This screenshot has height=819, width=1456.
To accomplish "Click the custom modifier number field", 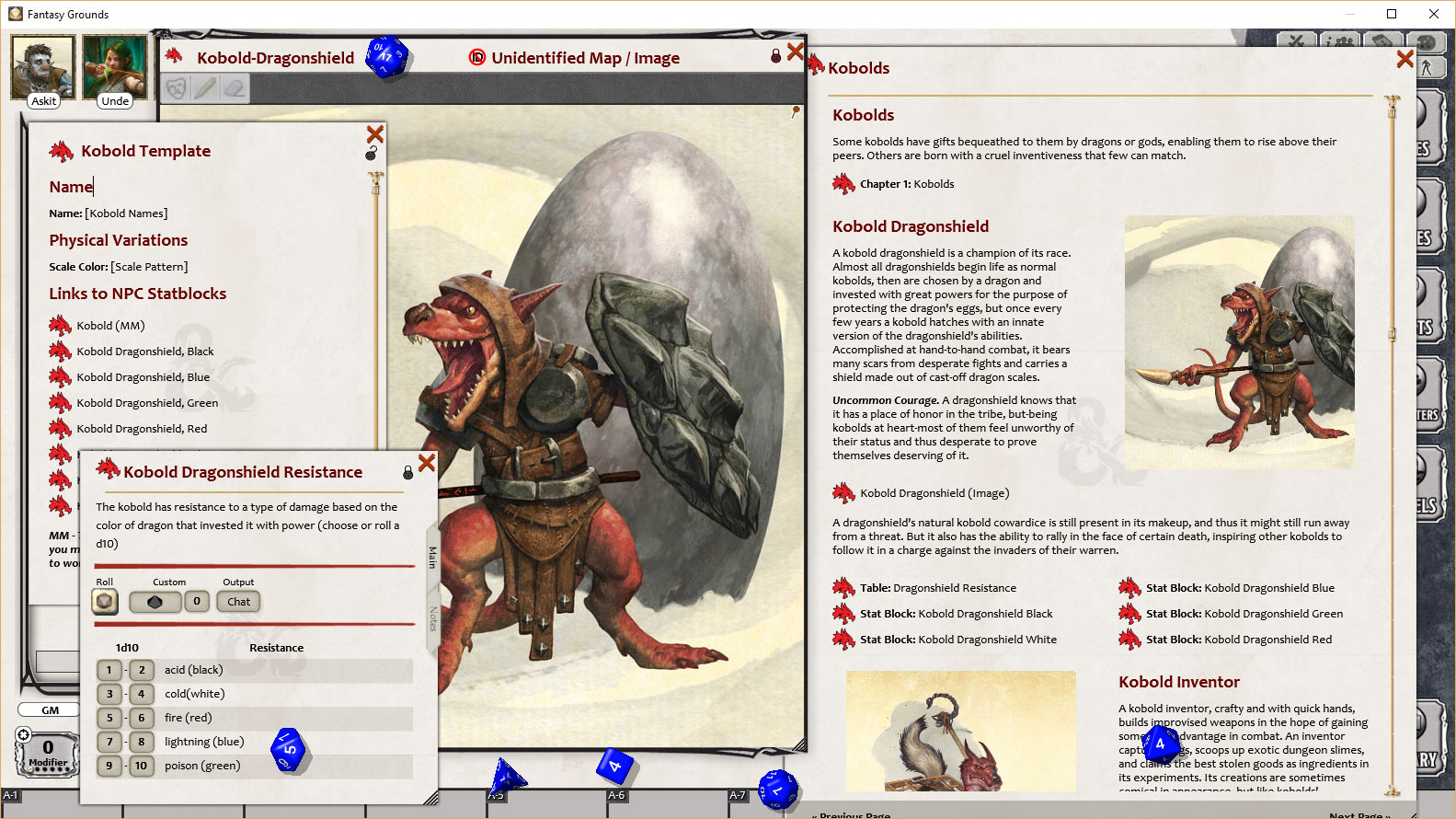I will [196, 602].
